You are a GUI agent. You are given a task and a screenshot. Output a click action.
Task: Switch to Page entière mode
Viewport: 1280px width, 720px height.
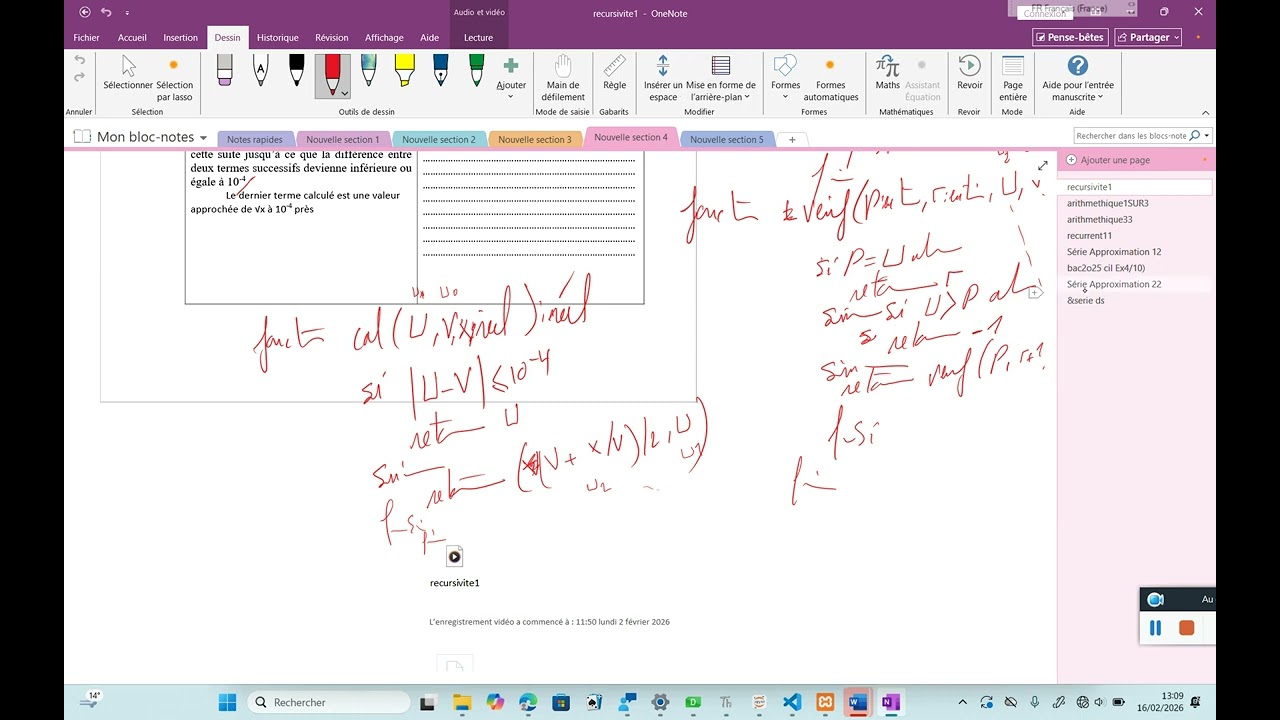[1013, 78]
